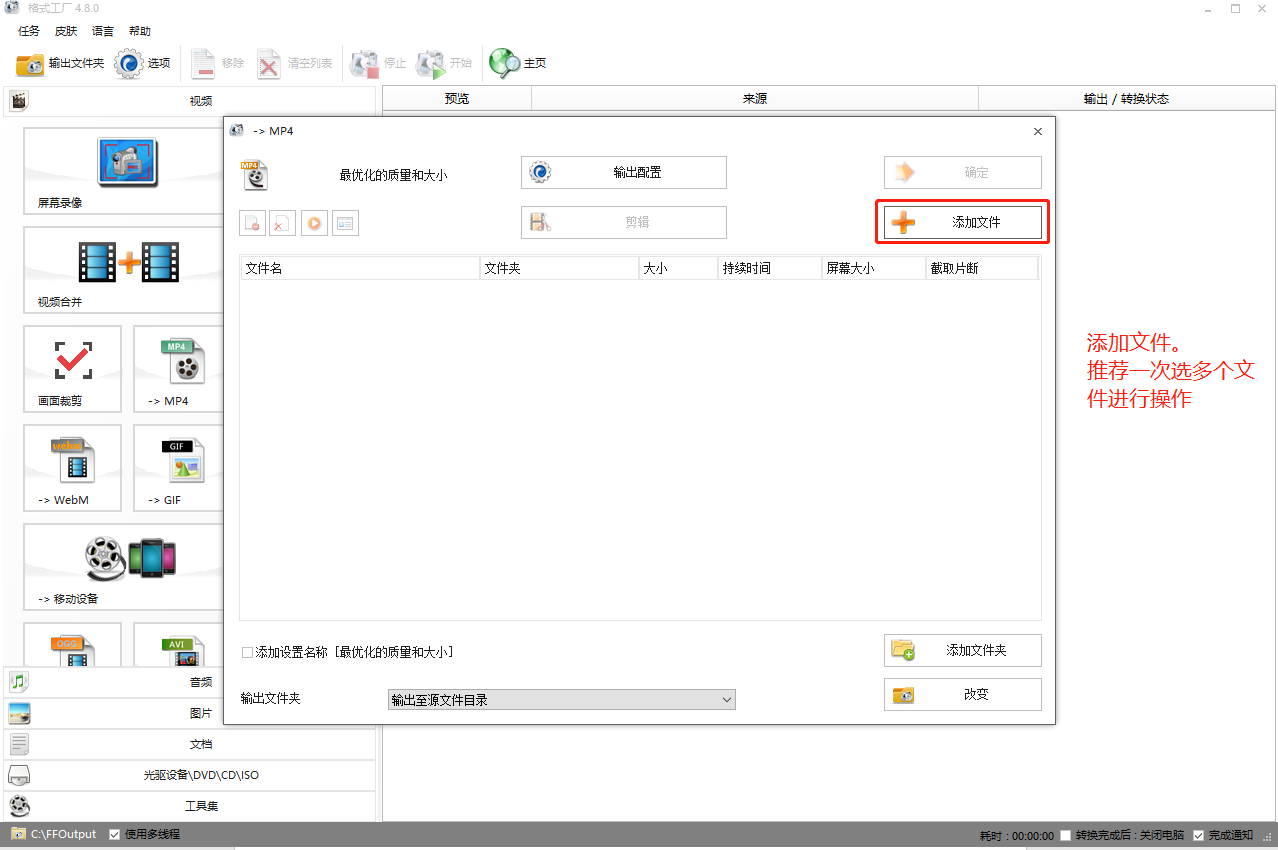Toggle 转换完成后关闭电脑 checkbox
The image size is (1278, 850).
[x=1066, y=835]
